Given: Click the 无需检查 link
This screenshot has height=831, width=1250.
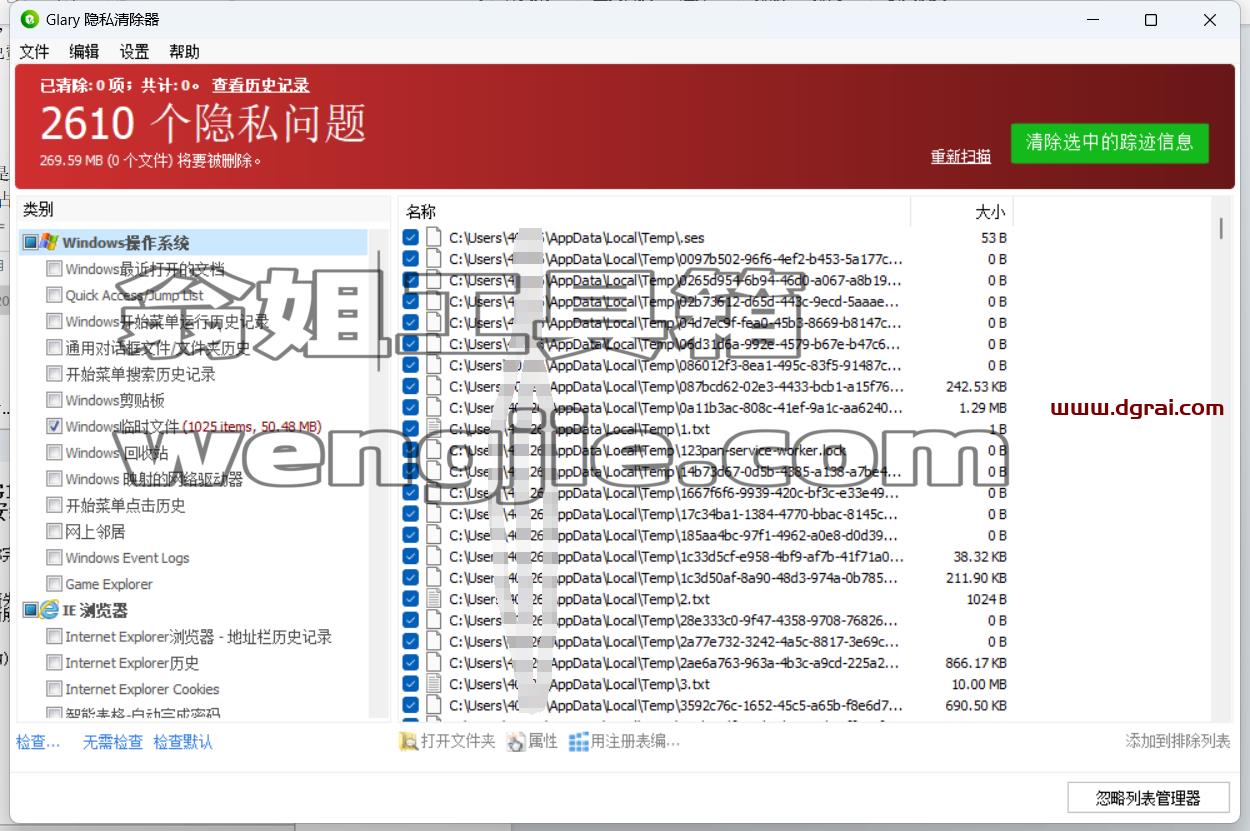Looking at the screenshot, I should [x=112, y=742].
